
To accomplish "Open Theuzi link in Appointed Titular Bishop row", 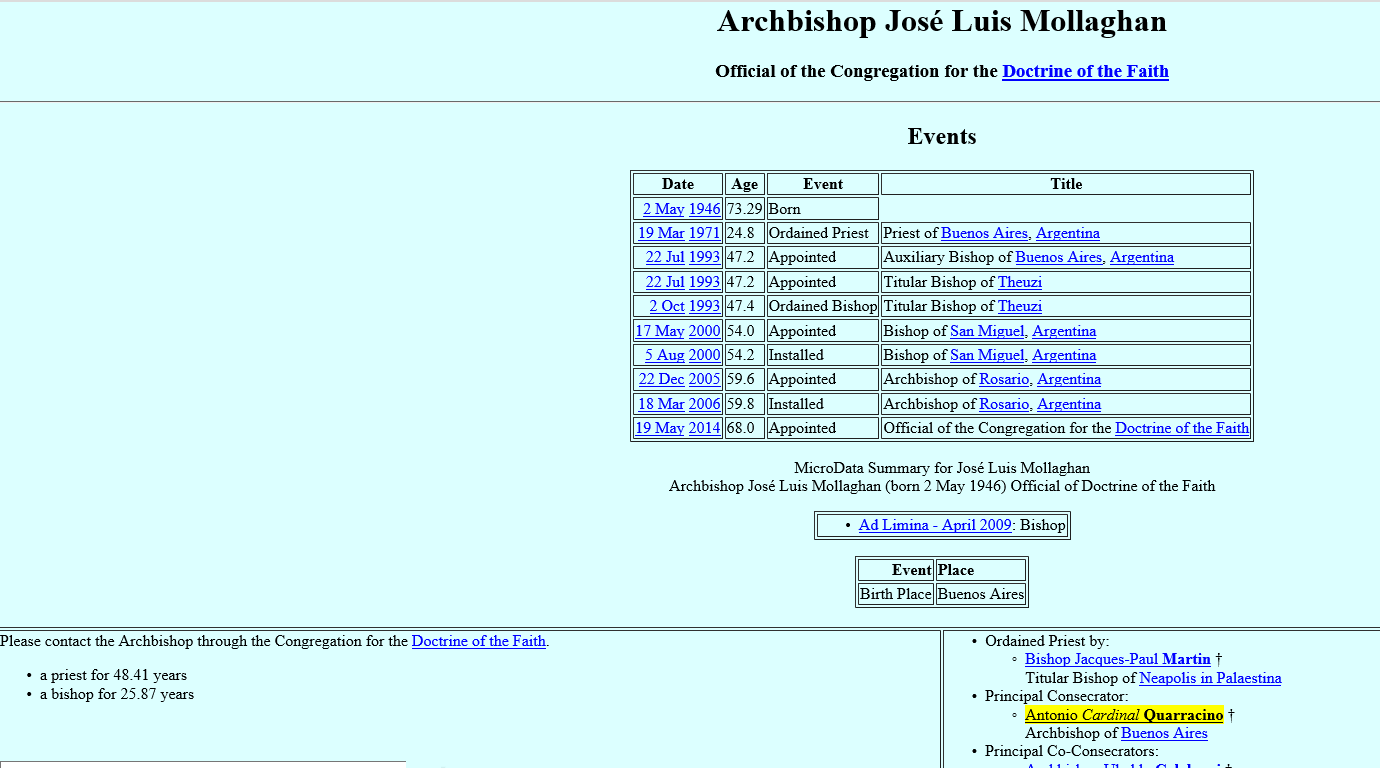I will (x=1020, y=282).
